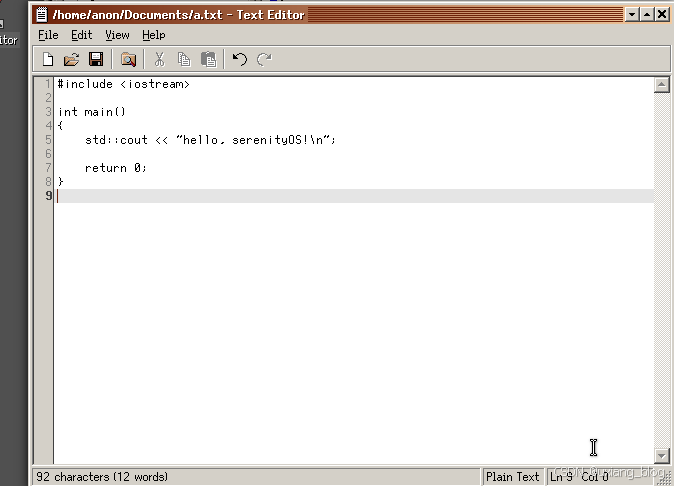Save the document with floppy disk icon
The width and height of the screenshot is (674, 486).
[x=96, y=59]
